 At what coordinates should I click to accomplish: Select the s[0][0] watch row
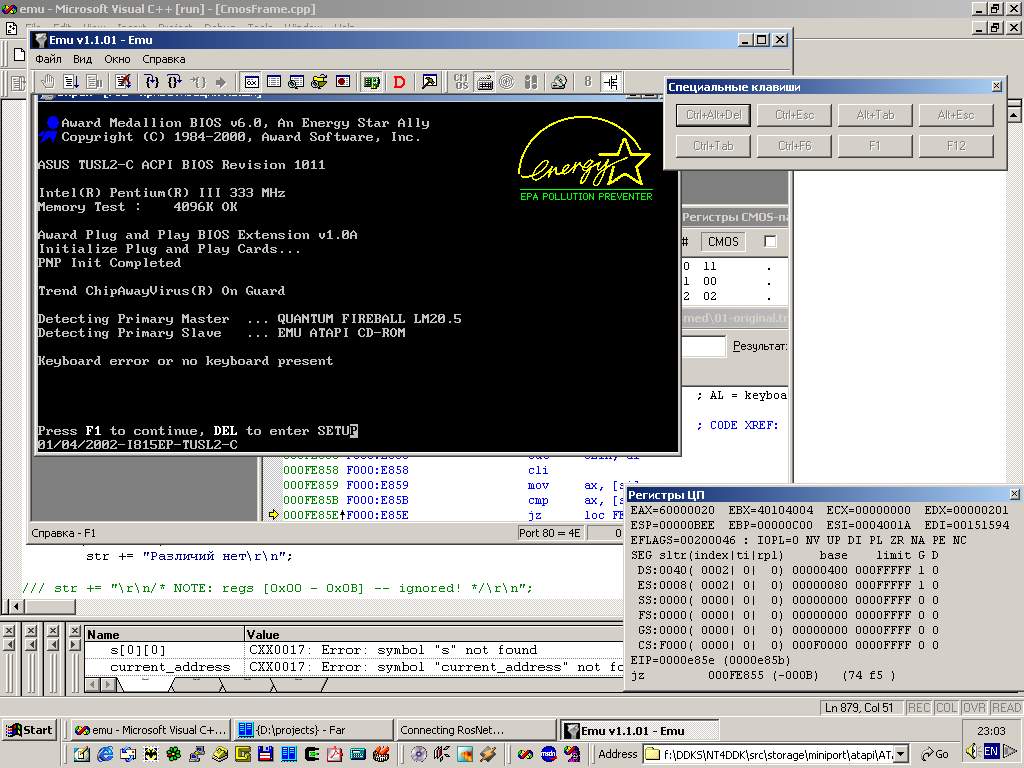tap(353, 650)
